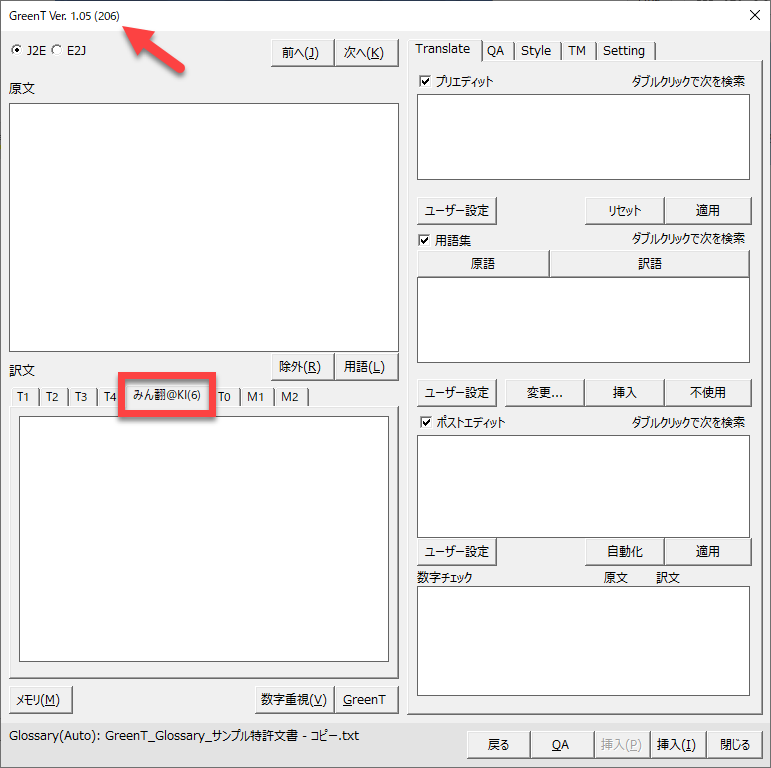This screenshot has width=771, height=768.
Task: Switch to the QA tab
Action: 495,51
